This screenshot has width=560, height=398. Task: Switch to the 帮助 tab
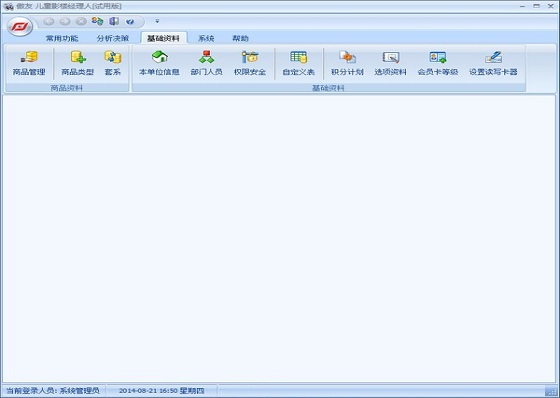tap(240, 38)
